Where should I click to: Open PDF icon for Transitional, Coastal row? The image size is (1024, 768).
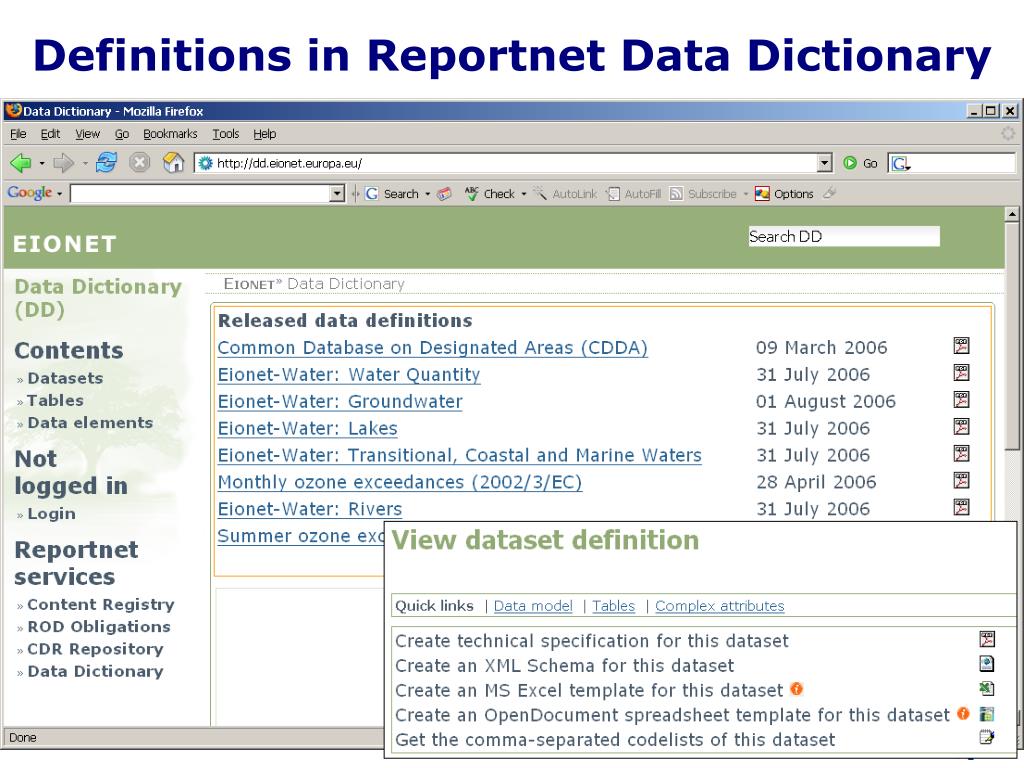pos(961,453)
